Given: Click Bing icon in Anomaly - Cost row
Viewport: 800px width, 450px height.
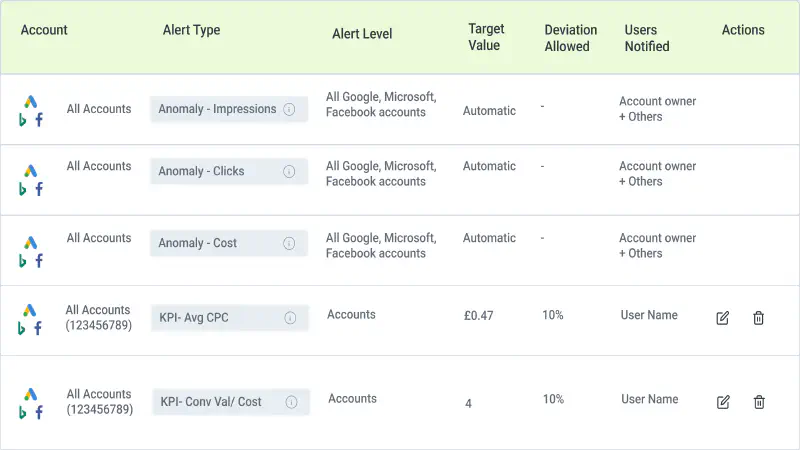Looking at the screenshot, I should pyautogui.click(x=22, y=261).
